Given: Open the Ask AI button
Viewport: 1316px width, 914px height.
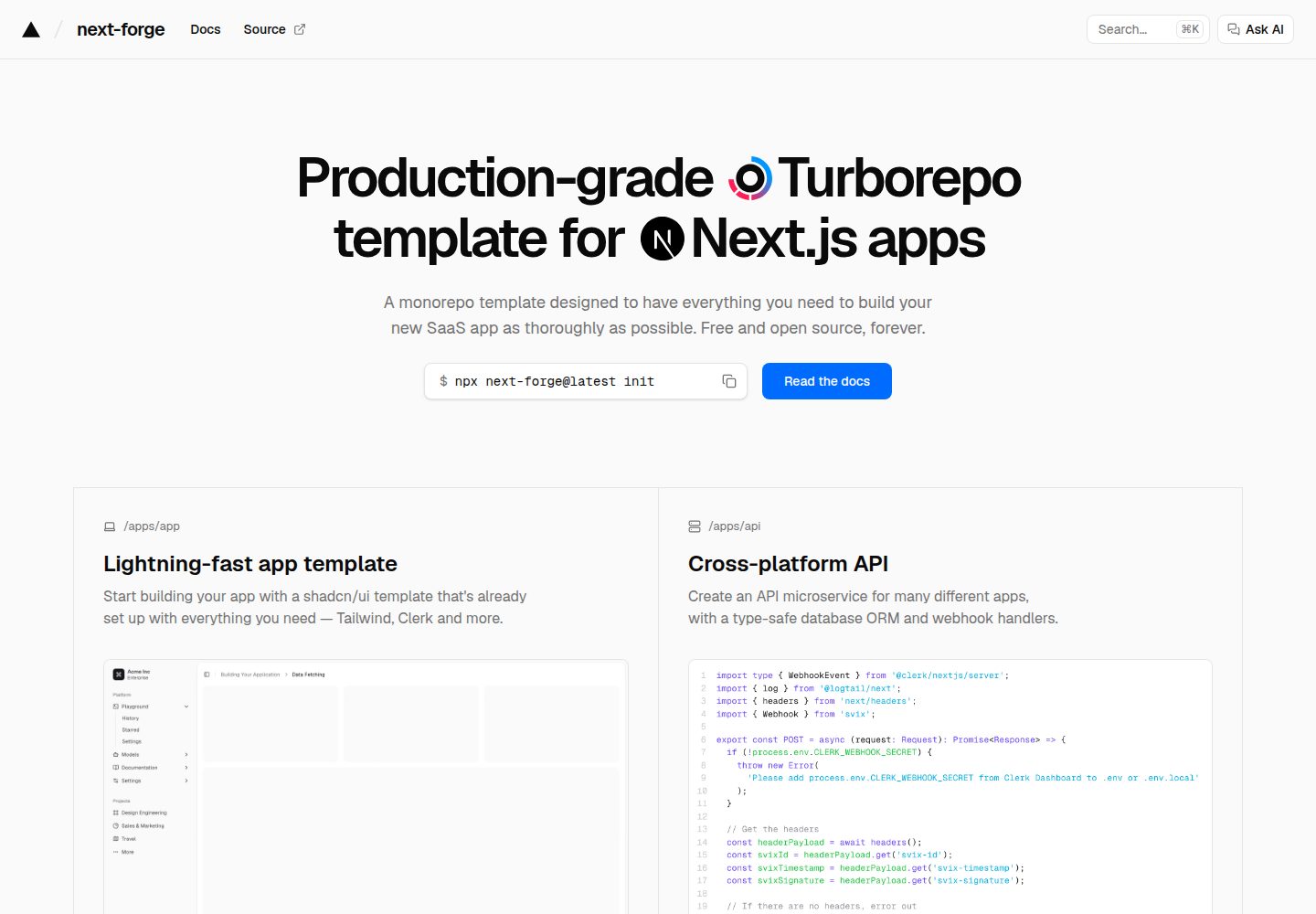Looking at the screenshot, I should click(1256, 29).
